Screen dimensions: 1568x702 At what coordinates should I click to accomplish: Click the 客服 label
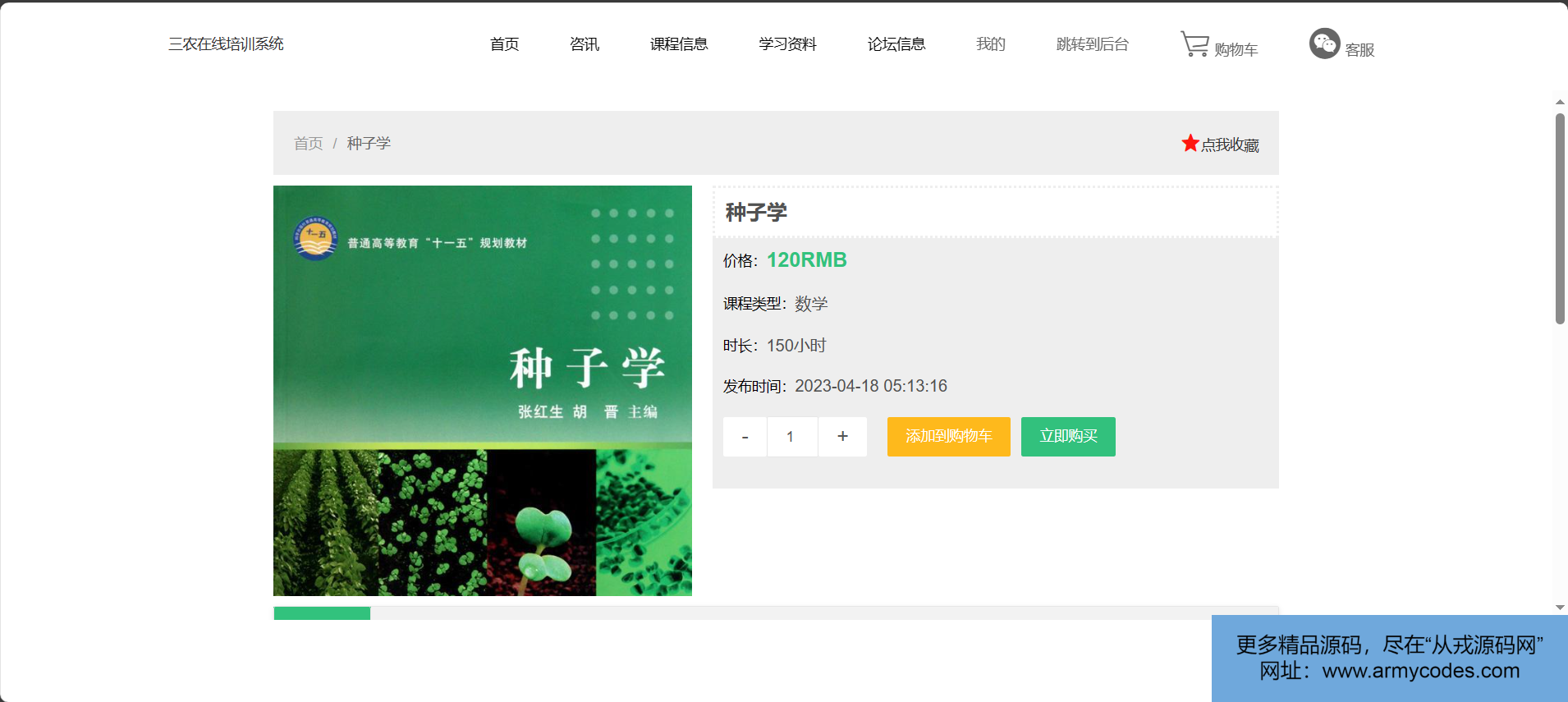tap(1359, 50)
